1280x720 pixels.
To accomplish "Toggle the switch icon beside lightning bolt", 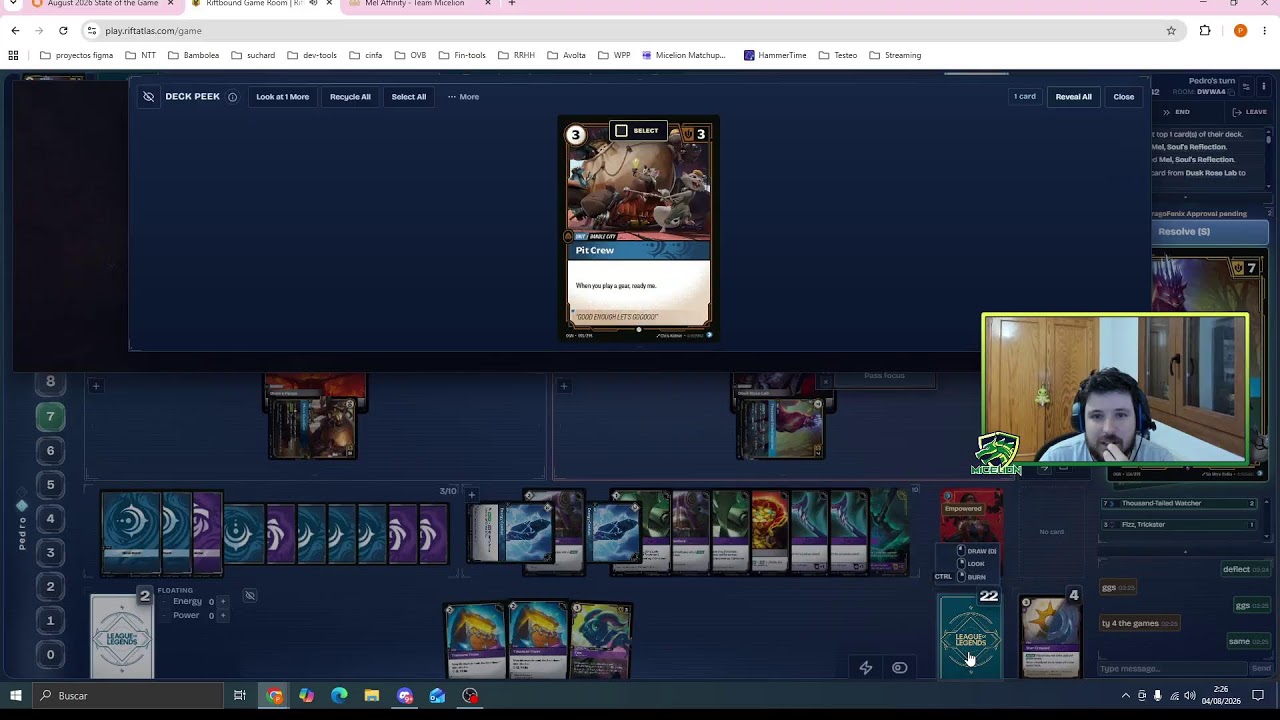I will [899, 668].
